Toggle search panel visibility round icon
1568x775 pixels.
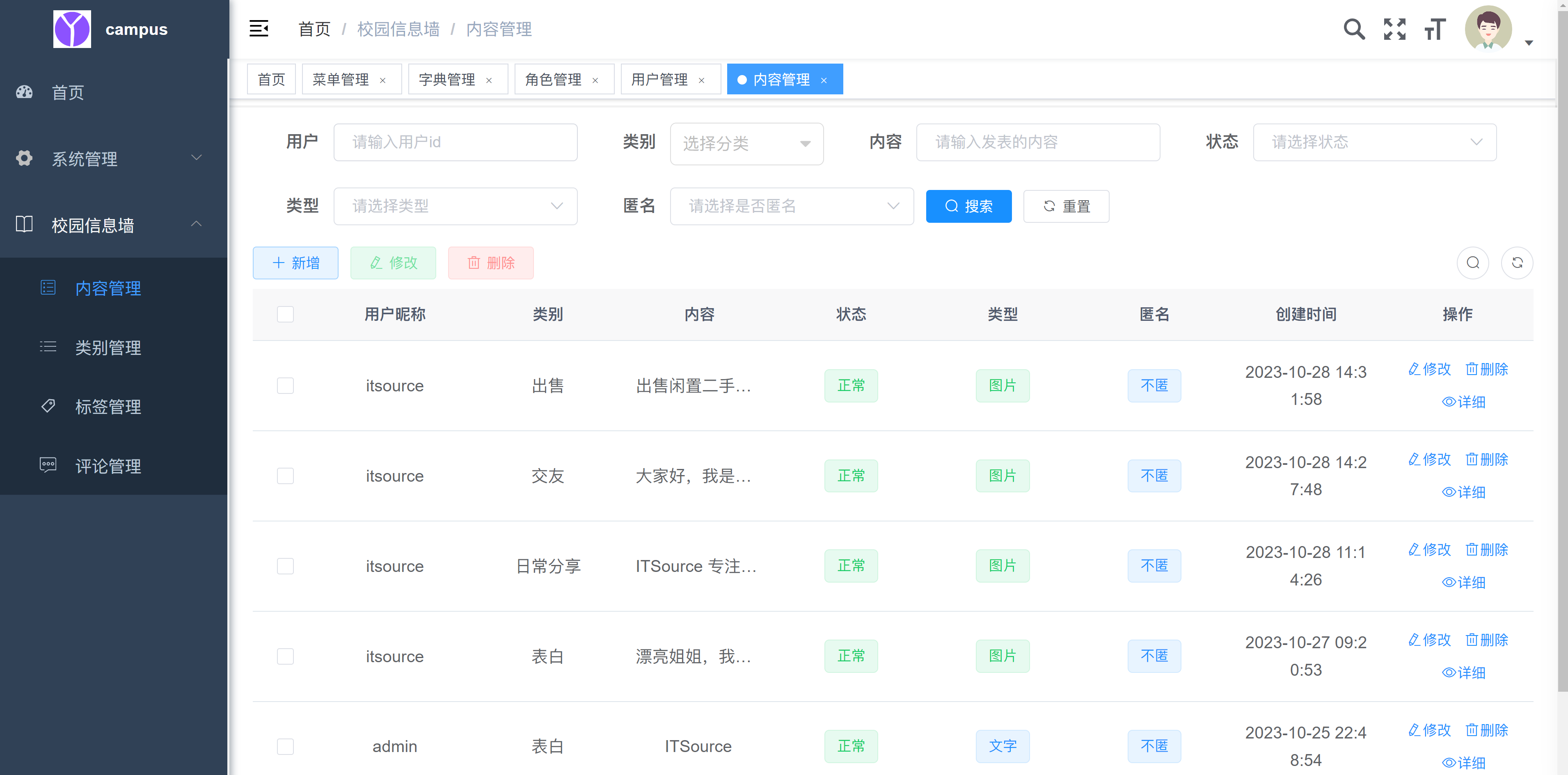click(x=1472, y=263)
